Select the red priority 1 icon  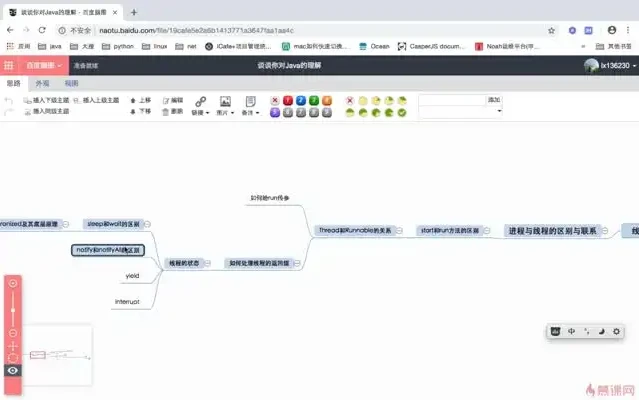tap(288, 100)
